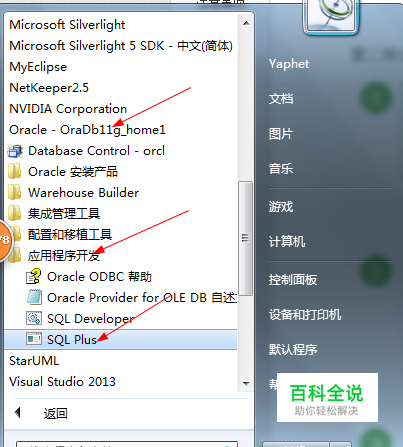
Task: Launch SQL Plus via its icon
Action: [34, 339]
